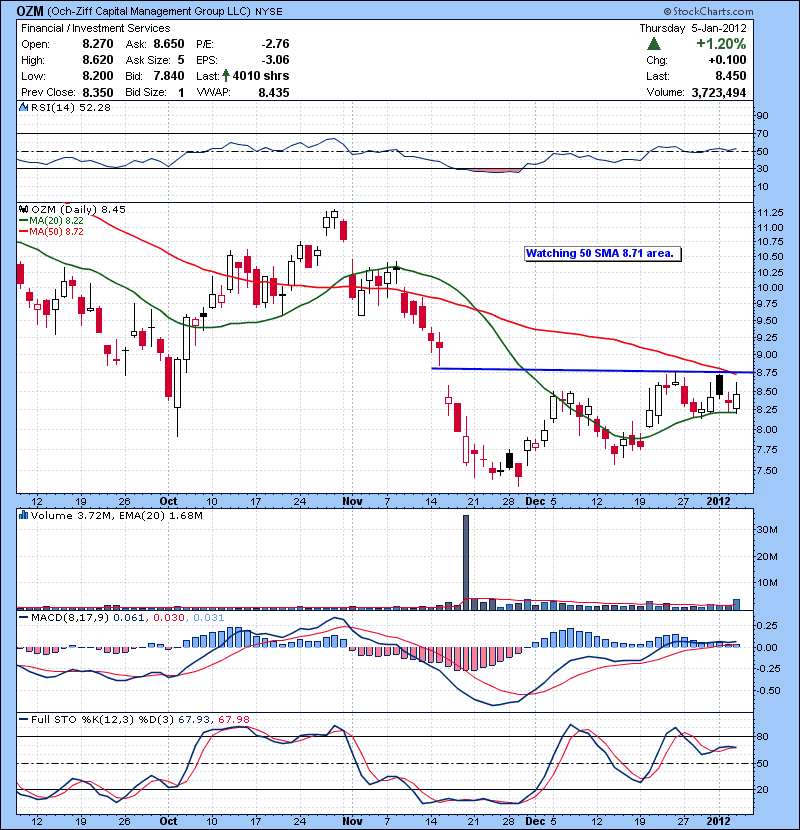This screenshot has width=800, height=830.
Task: Click the red MA(50) legend dash
Action: (24, 231)
